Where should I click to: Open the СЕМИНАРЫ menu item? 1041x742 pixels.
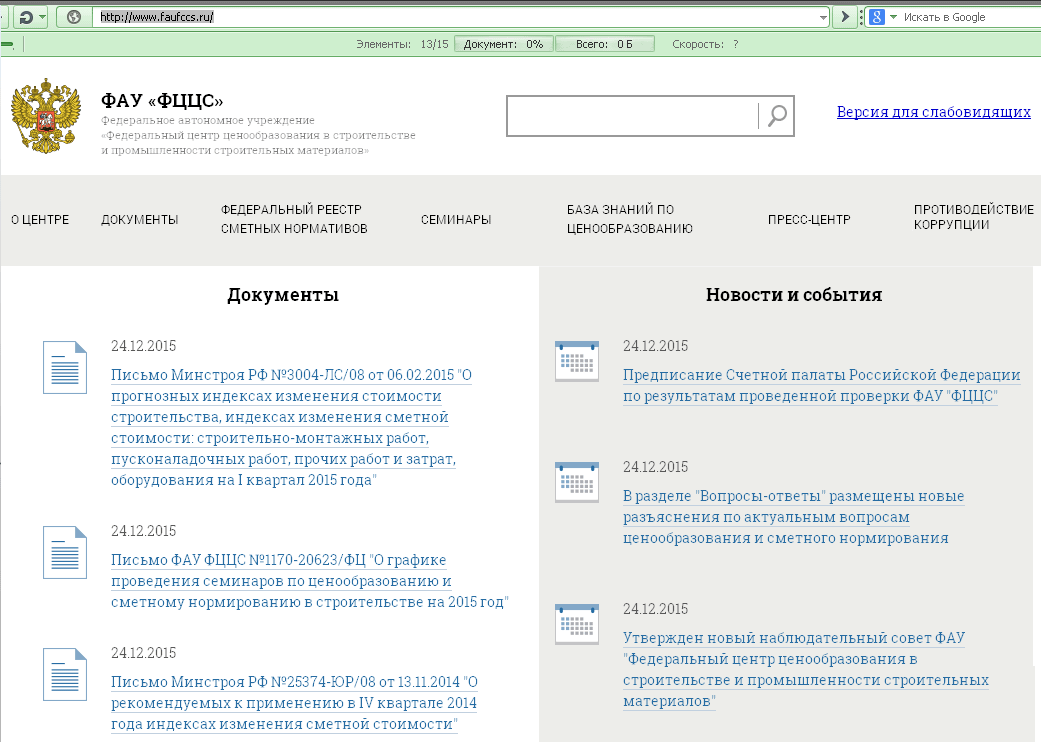(x=456, y=220)
